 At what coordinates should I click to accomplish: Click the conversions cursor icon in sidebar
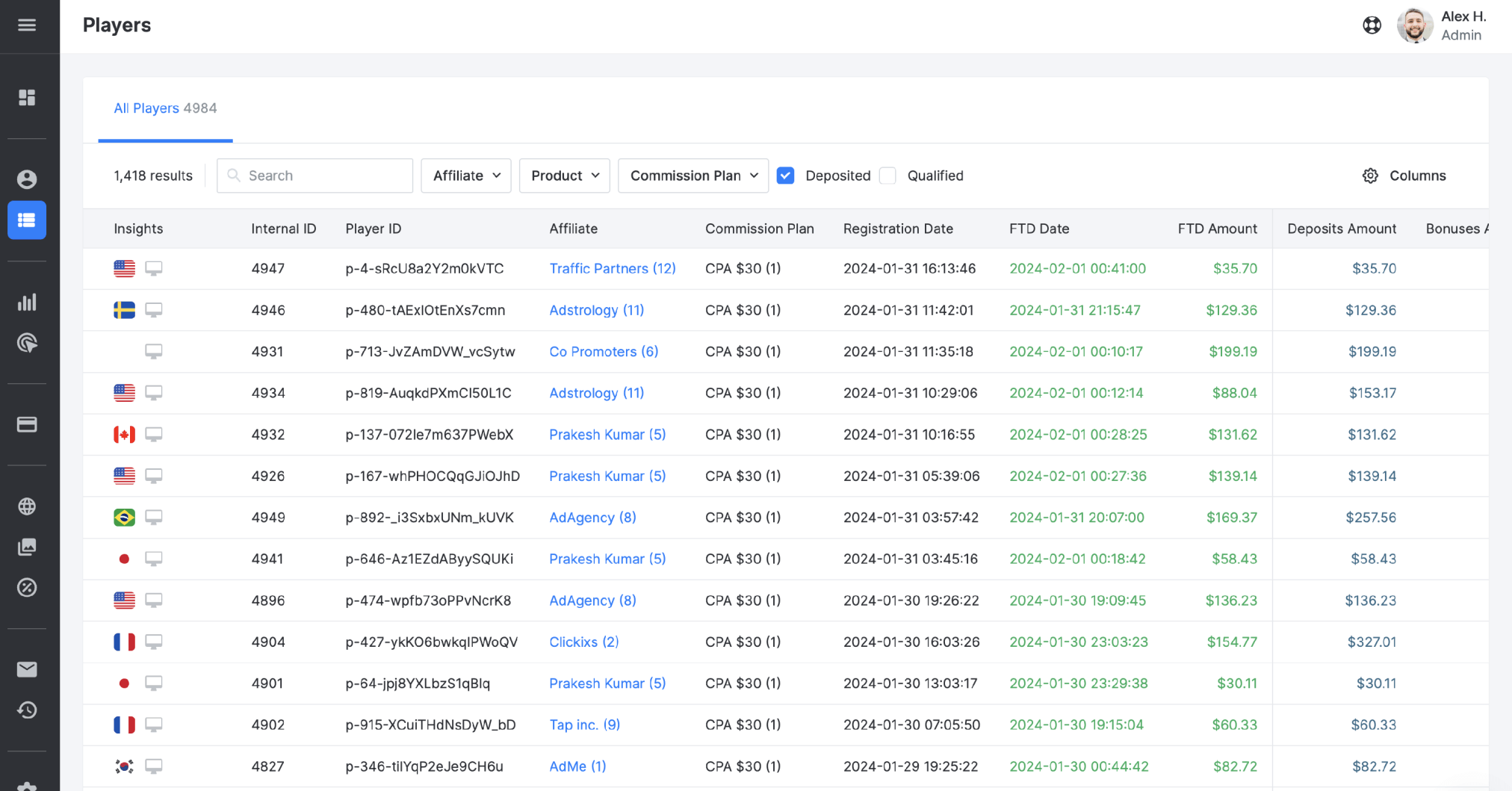click(27, 343)
